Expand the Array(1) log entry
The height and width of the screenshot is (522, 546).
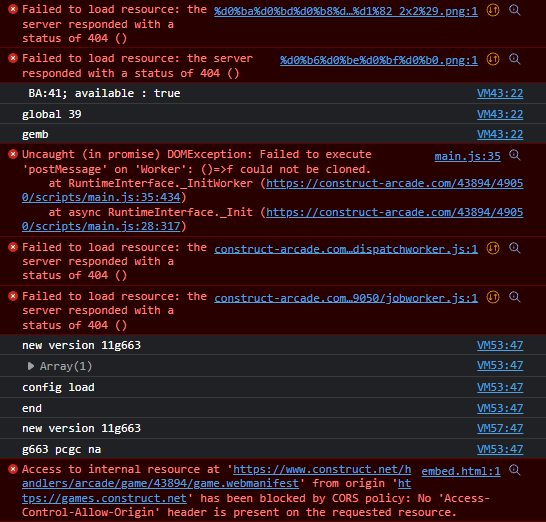(x=31, y=366)
